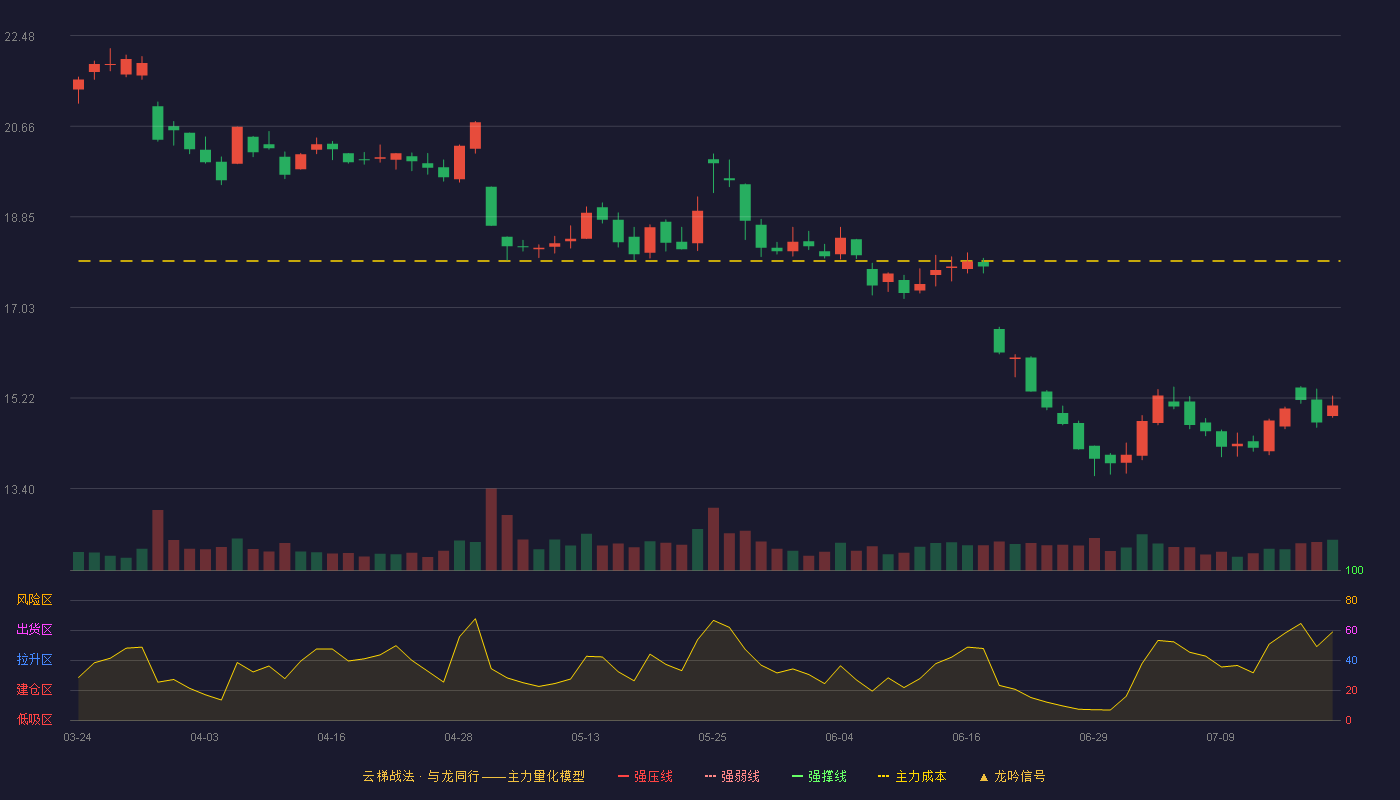The height and width of the screenshot is (800, 1400).
Task: Click the orange 80 indicator scale value
Action: point(1351,601)
